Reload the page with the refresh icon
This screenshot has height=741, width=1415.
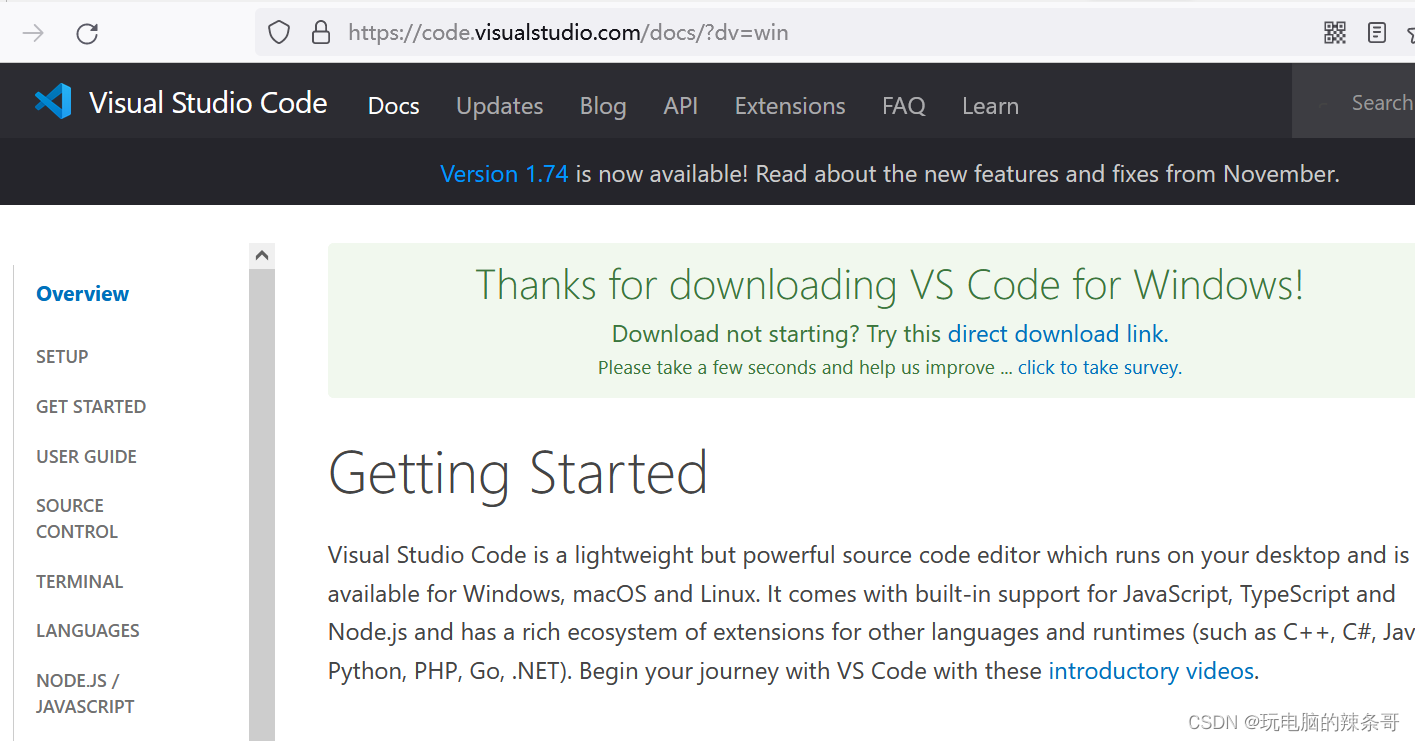click(87, 33)
